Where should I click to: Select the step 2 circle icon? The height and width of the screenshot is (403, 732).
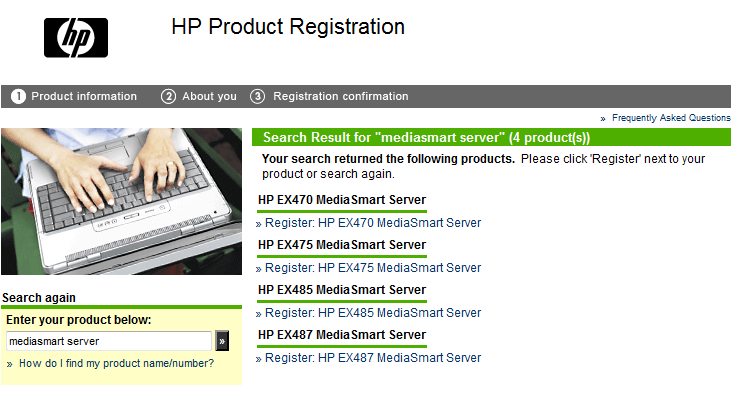(169, 96)
